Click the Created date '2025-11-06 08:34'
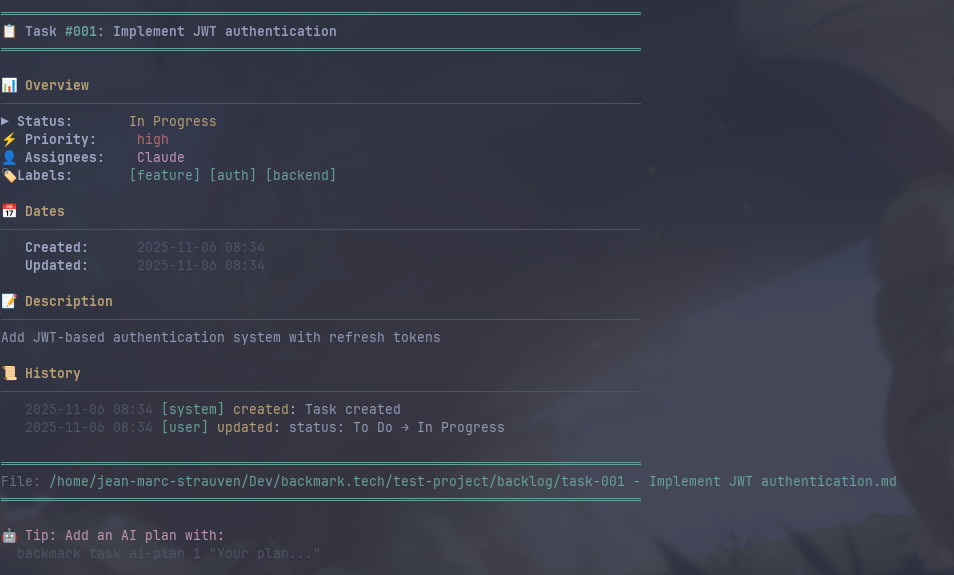This screenshot has height=575, width=954. [201, 247]
